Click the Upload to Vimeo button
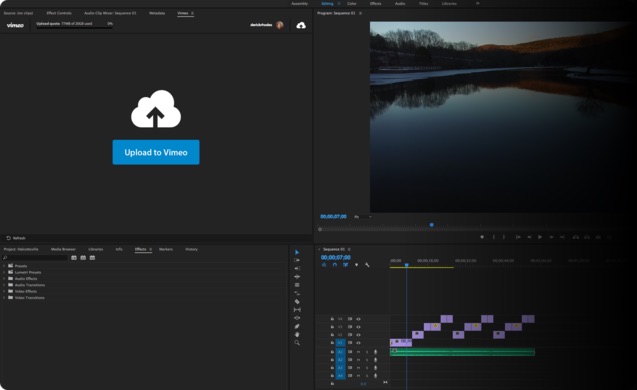 [156, 152]
